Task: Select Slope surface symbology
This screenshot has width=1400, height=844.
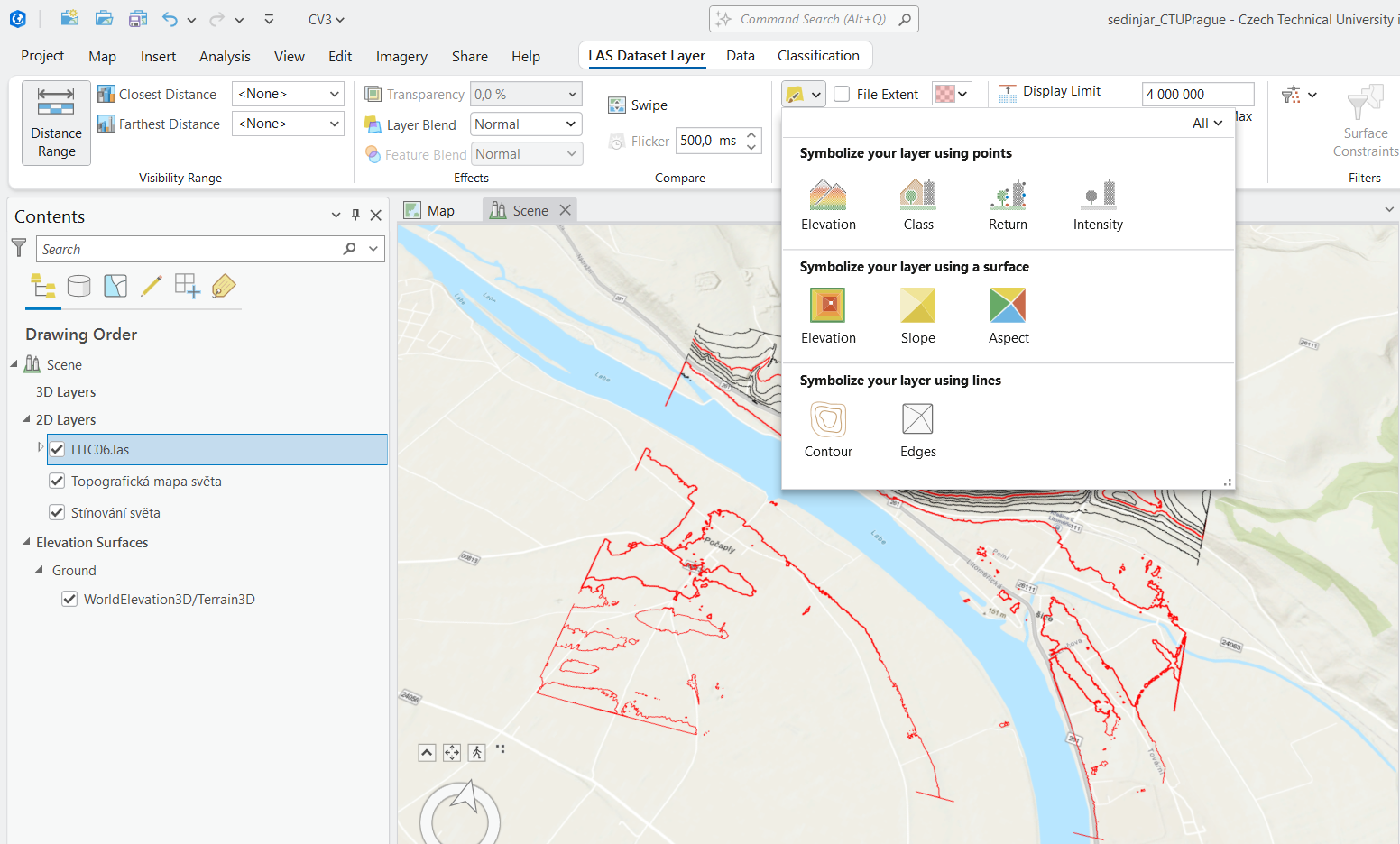Action: (917, 306)
